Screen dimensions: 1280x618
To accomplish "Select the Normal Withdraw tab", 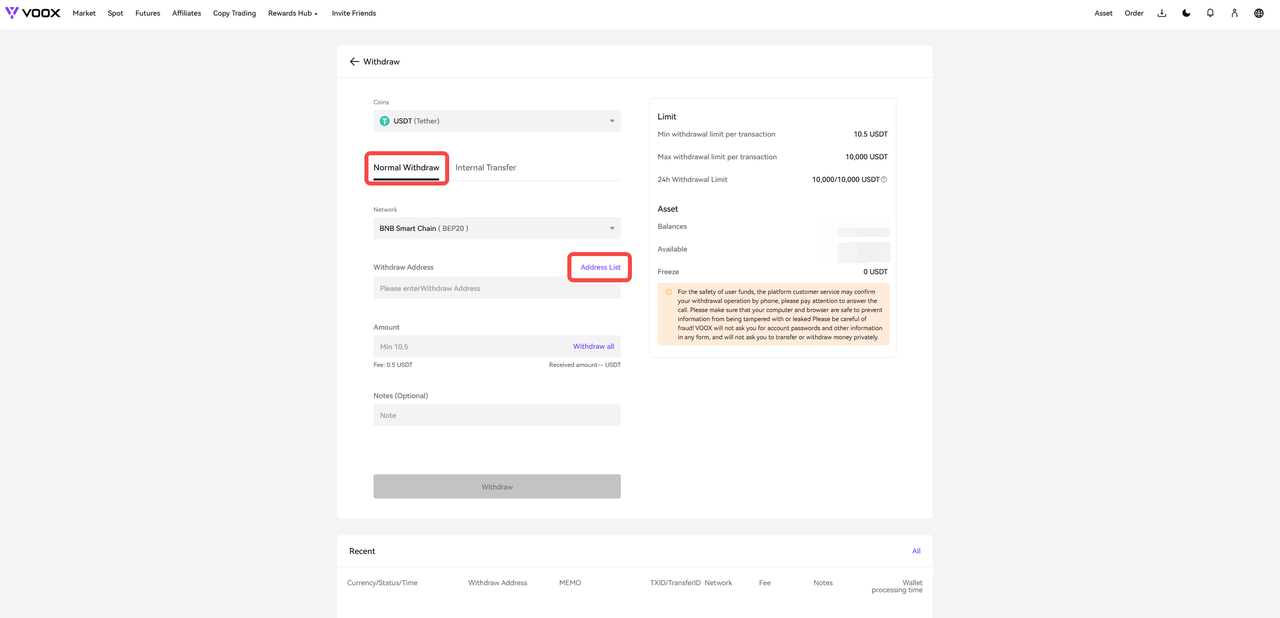I will point(406,168).
